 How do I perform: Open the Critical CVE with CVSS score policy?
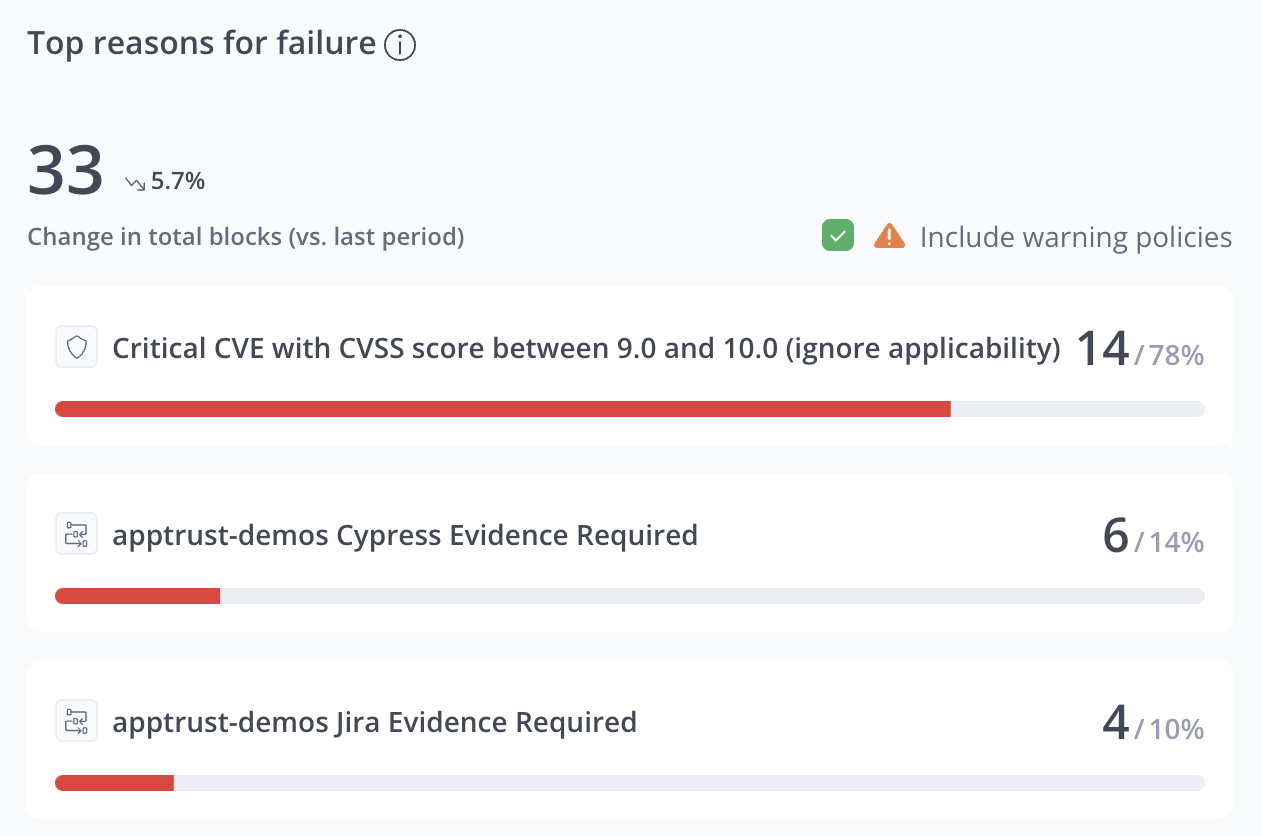click(586, 348)
